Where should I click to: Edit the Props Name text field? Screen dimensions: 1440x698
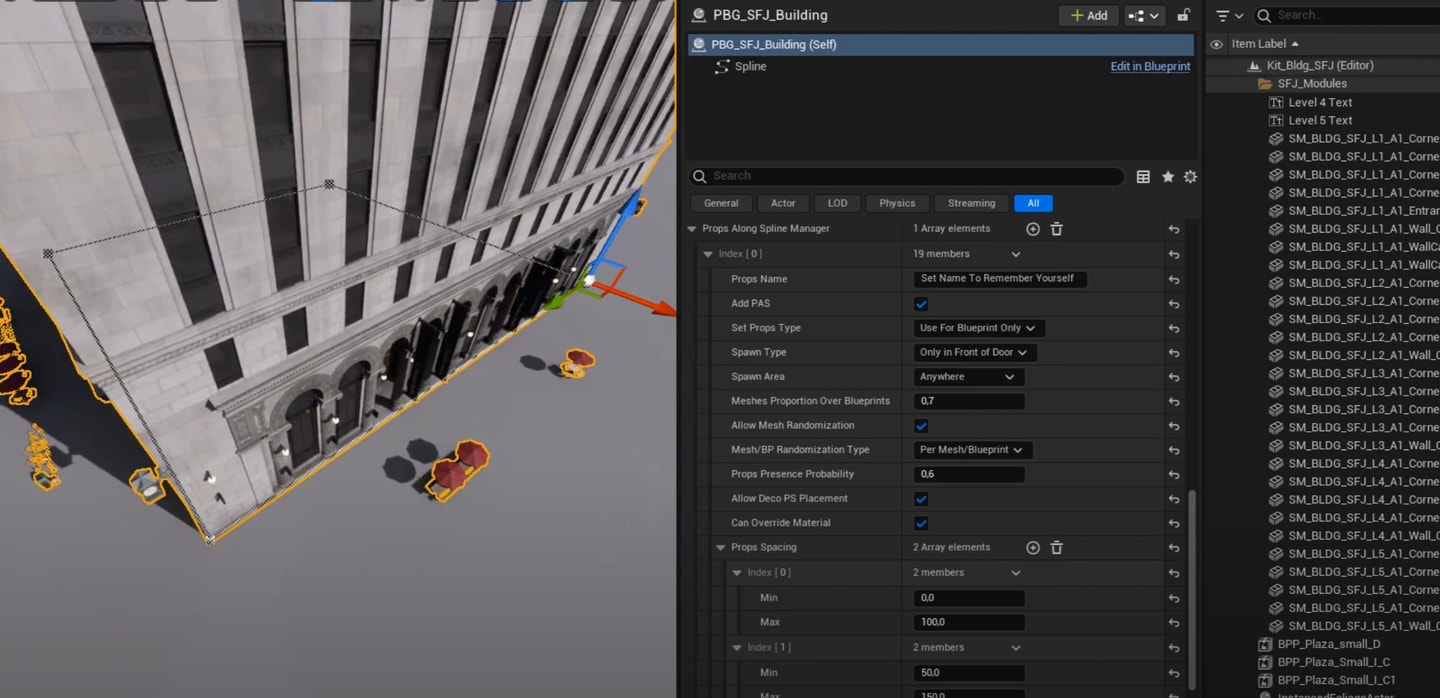(x=1000, y=279)
